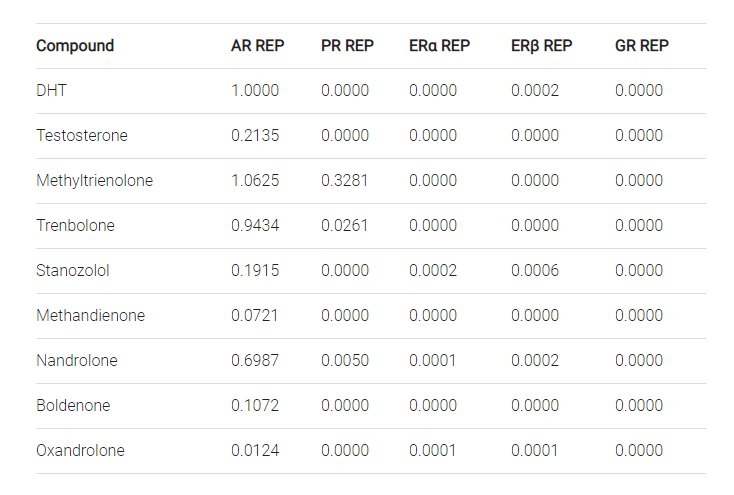Click the Stanozolol compound name
Viewport: 734px width, 495px height.
pos(73,270)
